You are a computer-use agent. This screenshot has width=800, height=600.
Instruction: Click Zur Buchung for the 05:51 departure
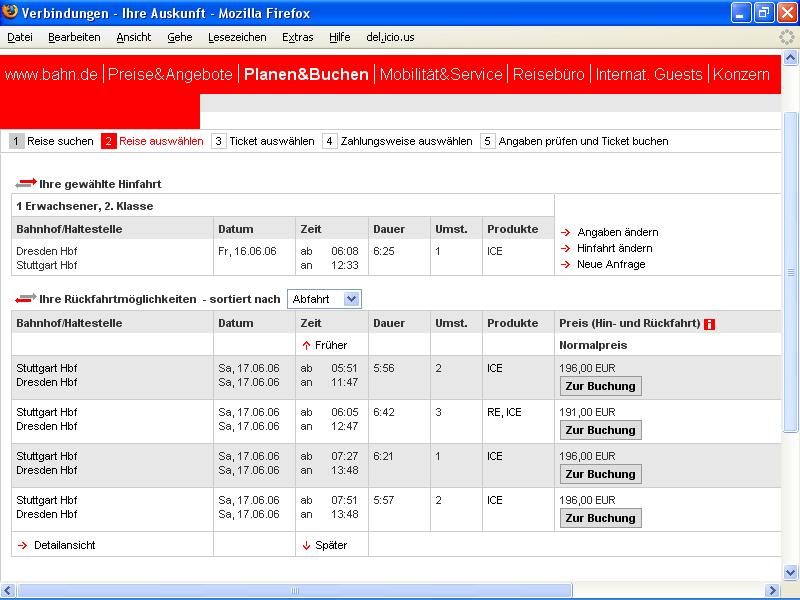601,386
